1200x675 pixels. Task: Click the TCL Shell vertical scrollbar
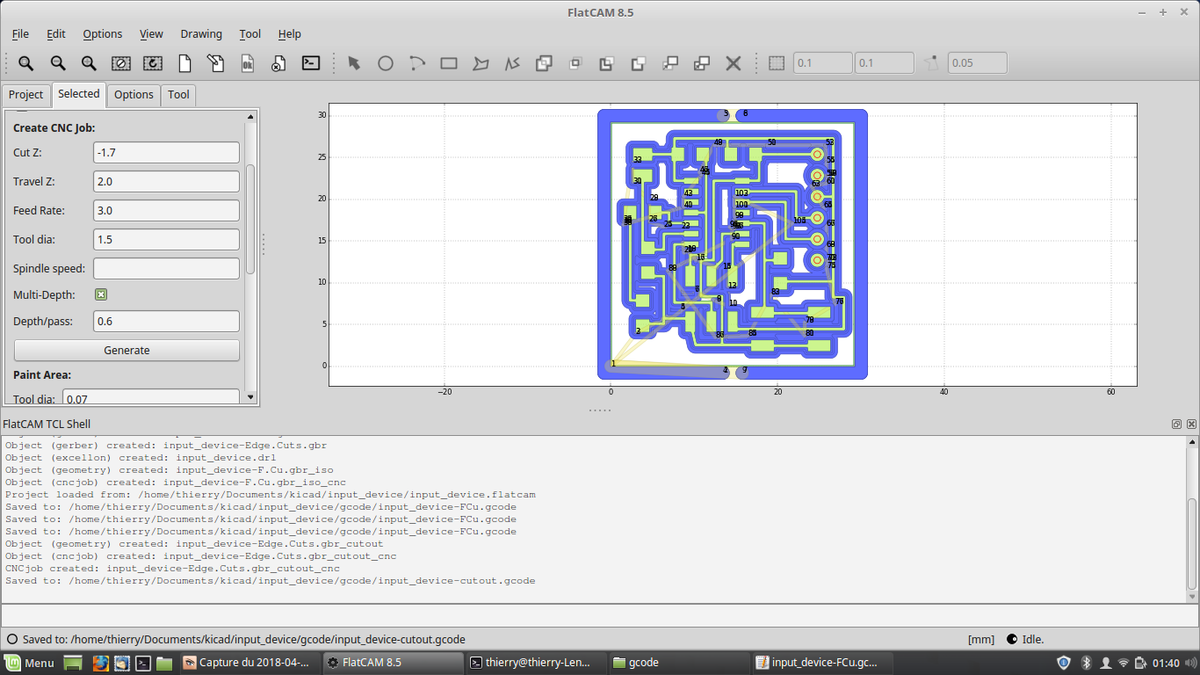(x=1190, y=519)
